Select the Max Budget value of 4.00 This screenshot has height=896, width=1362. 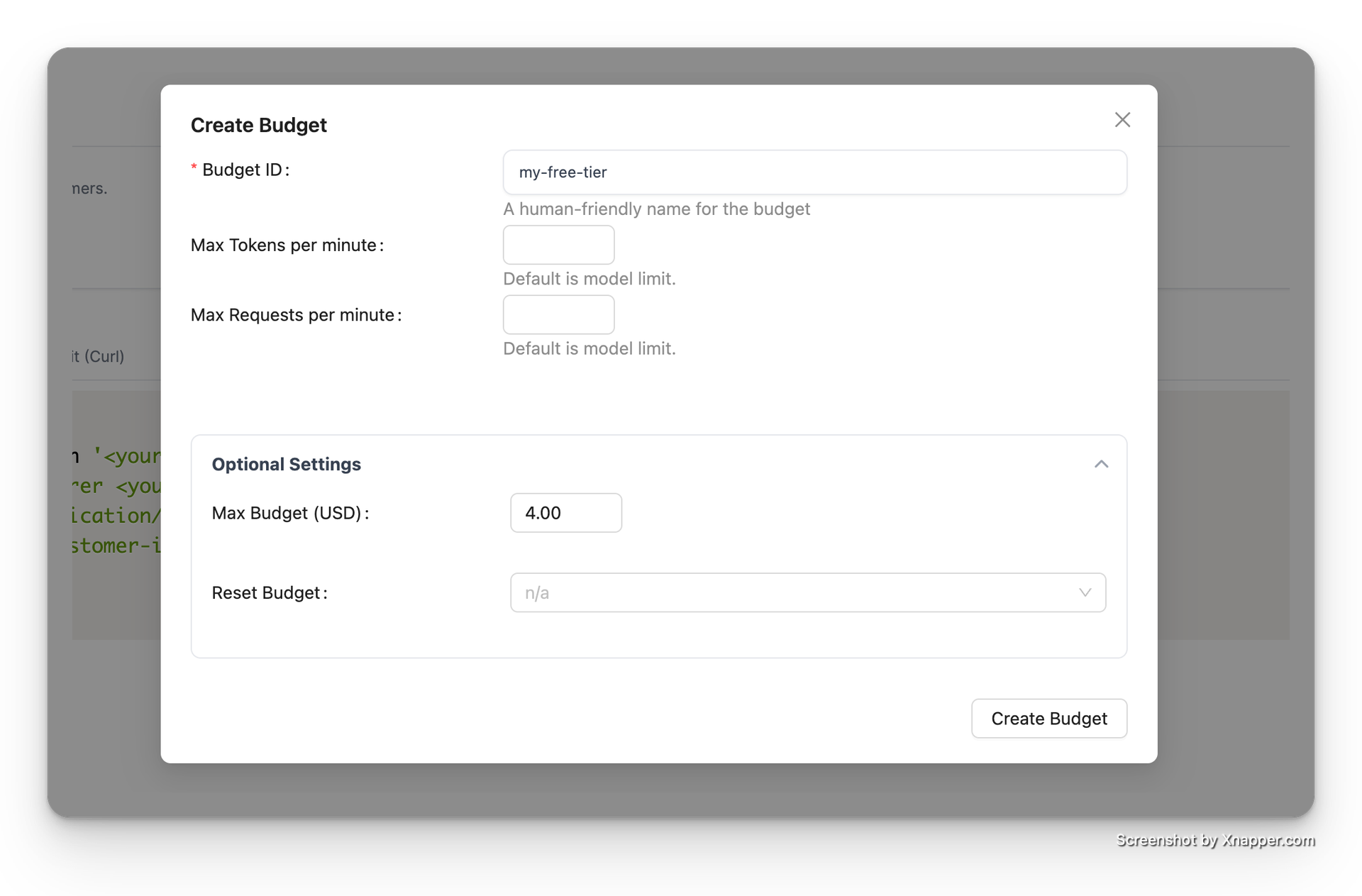pyautogui.click(x=565, y=512)
